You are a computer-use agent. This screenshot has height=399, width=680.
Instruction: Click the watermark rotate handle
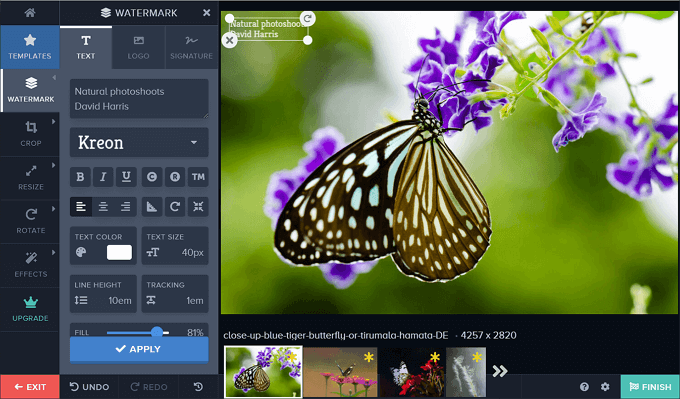tap(307, 18)
